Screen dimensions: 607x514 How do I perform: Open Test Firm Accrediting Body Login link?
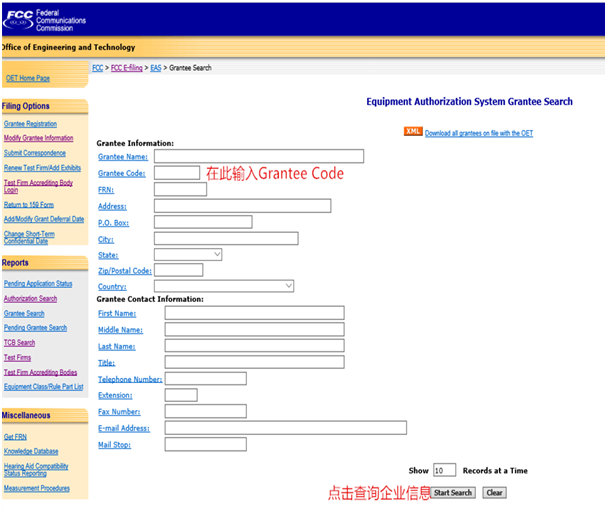coord(38,186)
